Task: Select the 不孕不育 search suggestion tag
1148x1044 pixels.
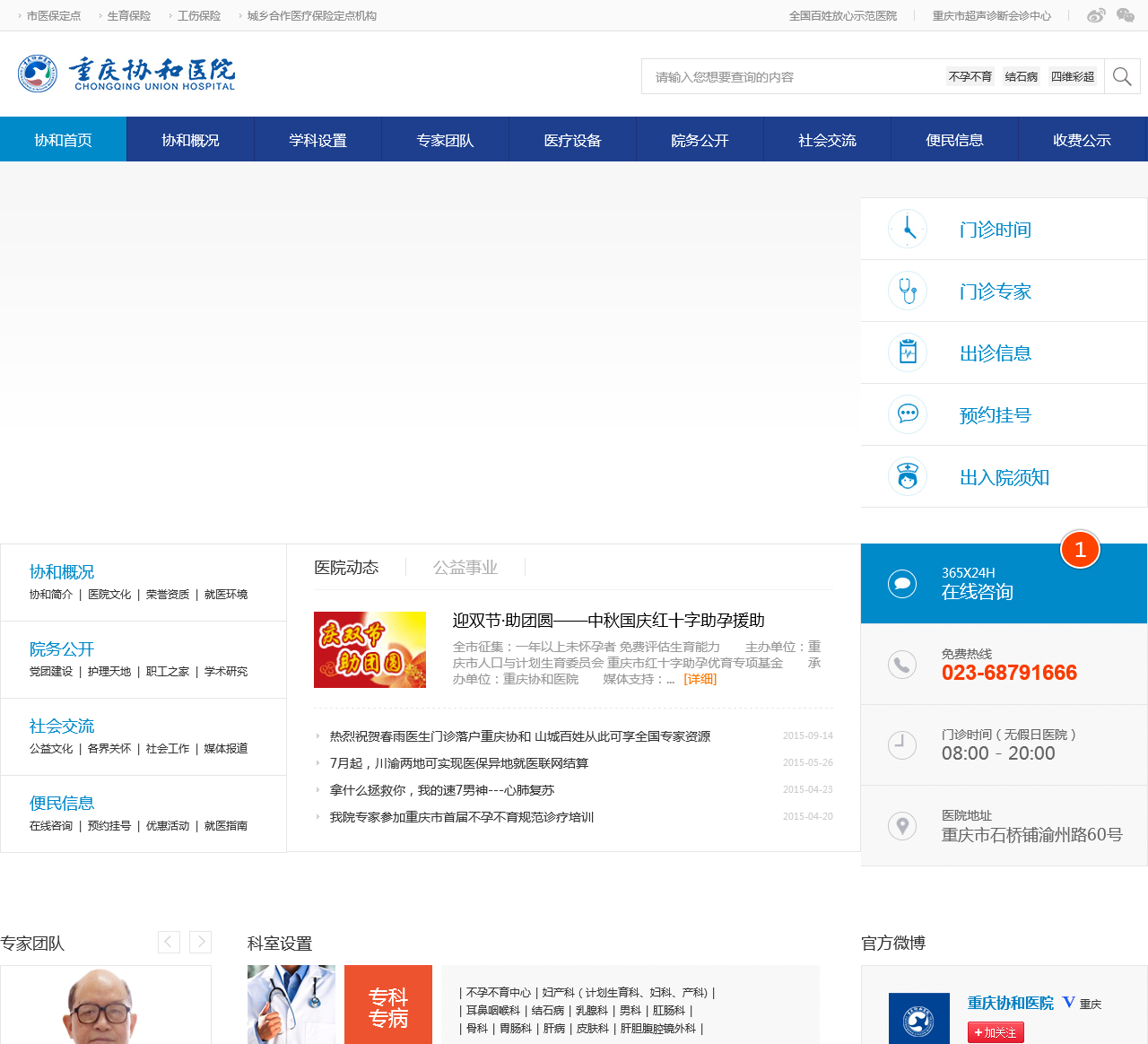Action: [970, 77]
